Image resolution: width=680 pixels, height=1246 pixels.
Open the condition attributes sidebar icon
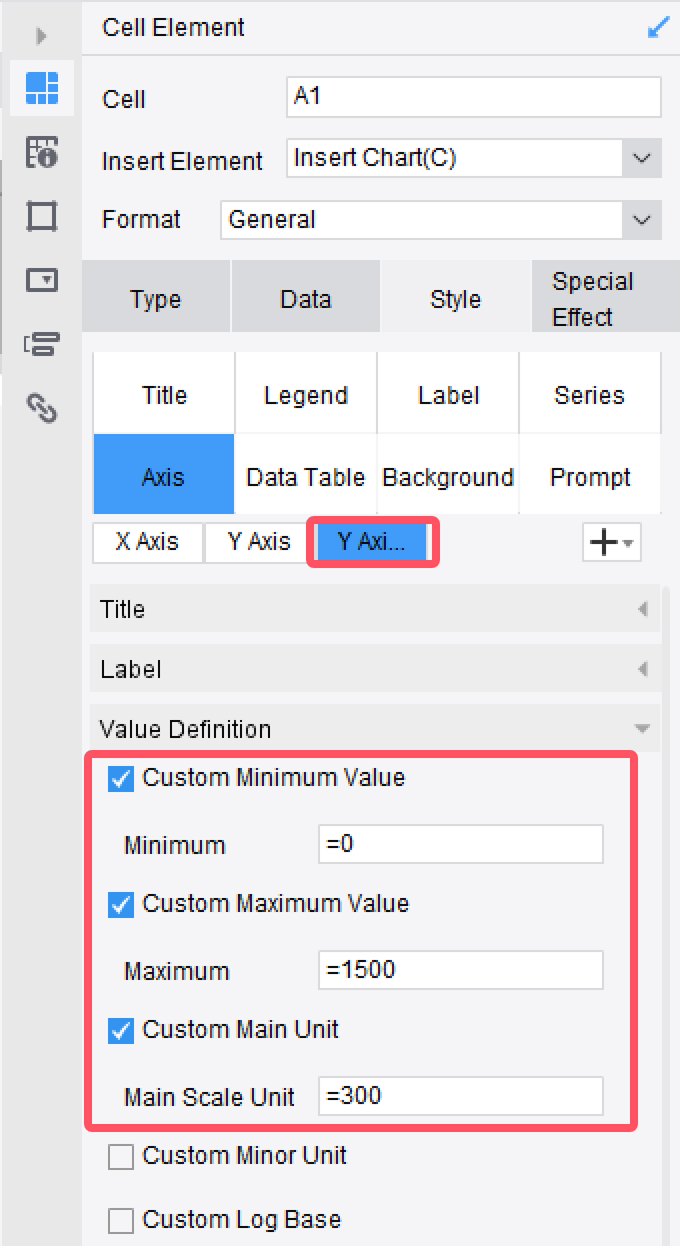pyautogui.click(x=42, y=344)
